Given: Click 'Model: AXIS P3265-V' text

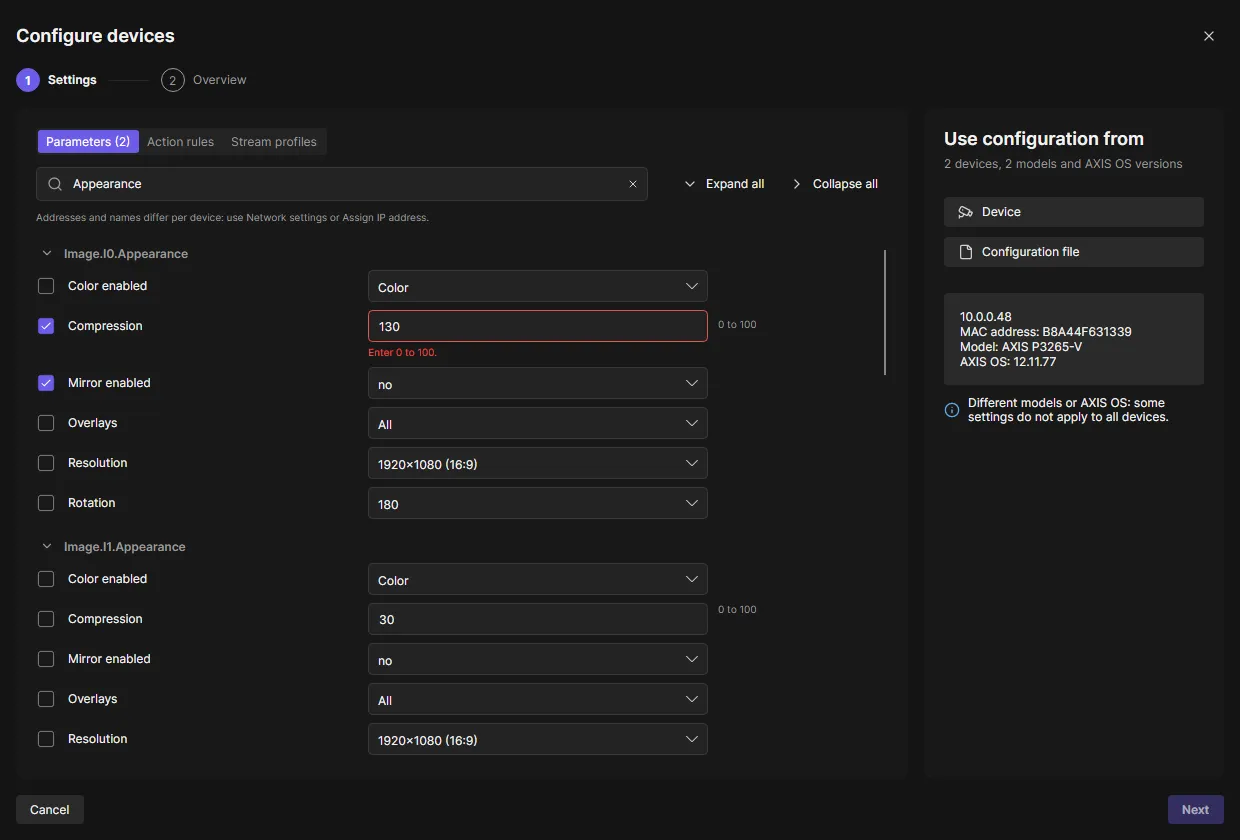Looking at the screenshot, I should [x=1021, y=347].
